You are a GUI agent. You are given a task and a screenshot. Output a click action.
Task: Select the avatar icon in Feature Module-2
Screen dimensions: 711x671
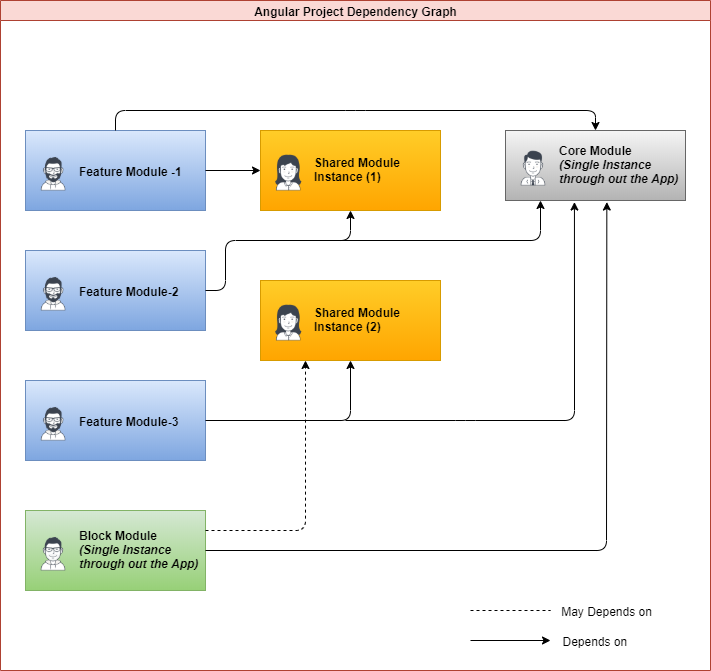tap(53, 292)
